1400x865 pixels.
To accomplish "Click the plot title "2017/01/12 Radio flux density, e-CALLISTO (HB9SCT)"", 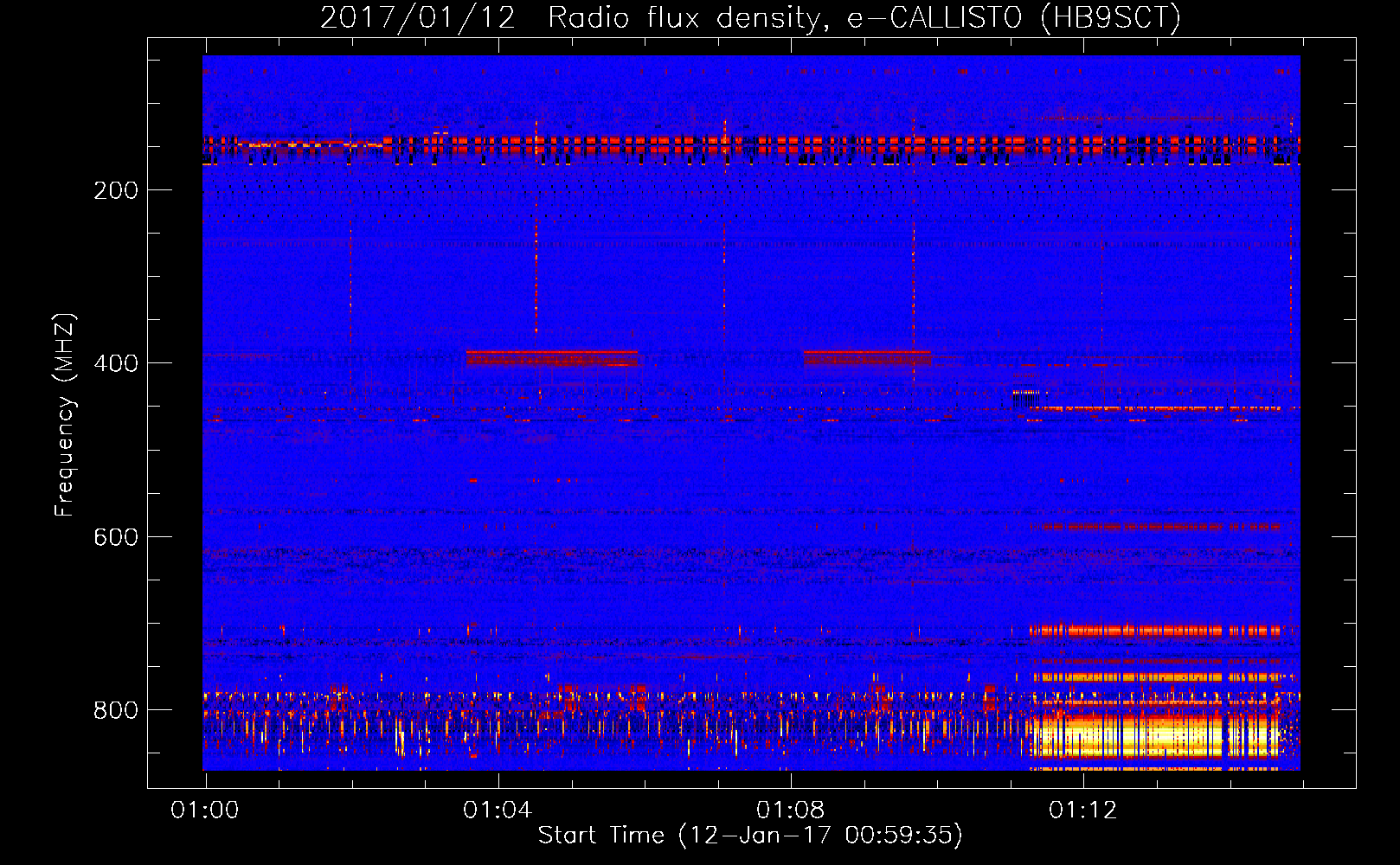I will pyautogui.click(x=750, y=17).
